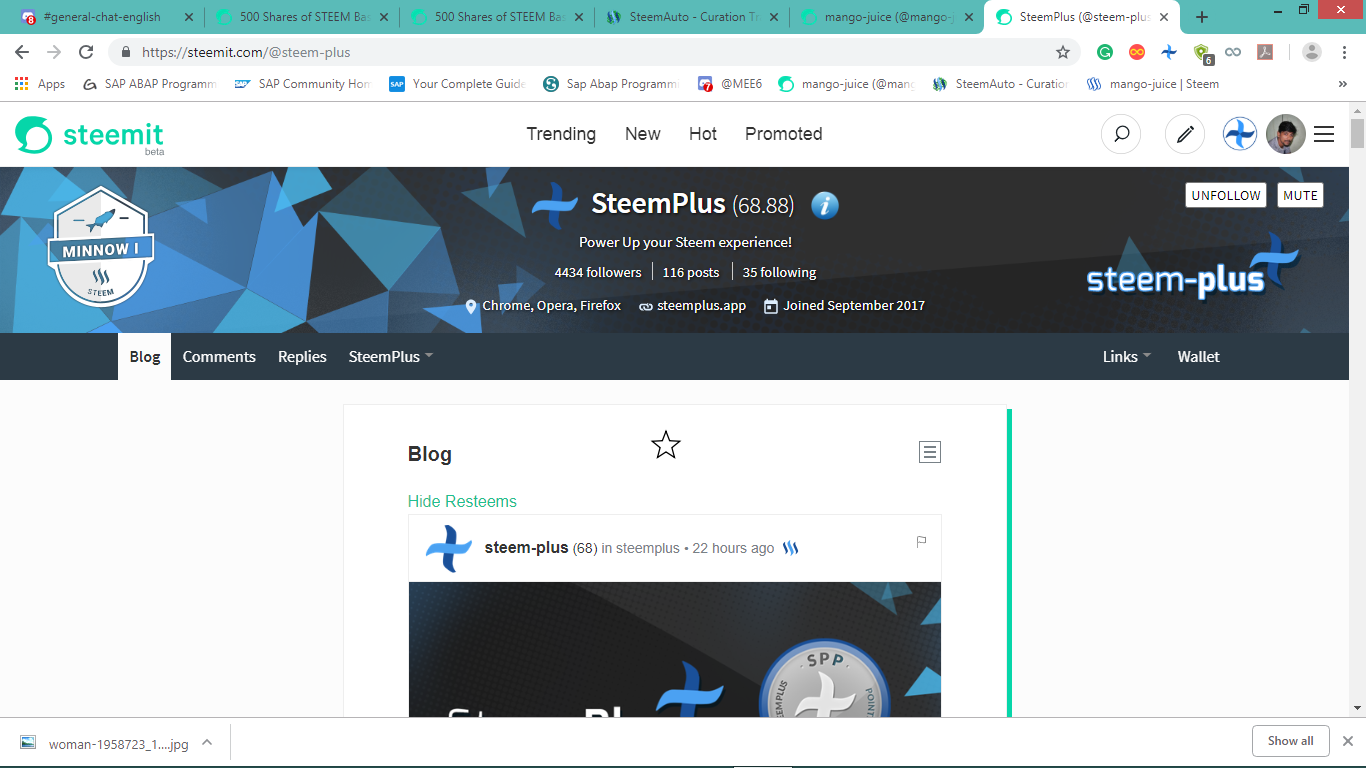Click the Steemit logo

tap(90, 135)
